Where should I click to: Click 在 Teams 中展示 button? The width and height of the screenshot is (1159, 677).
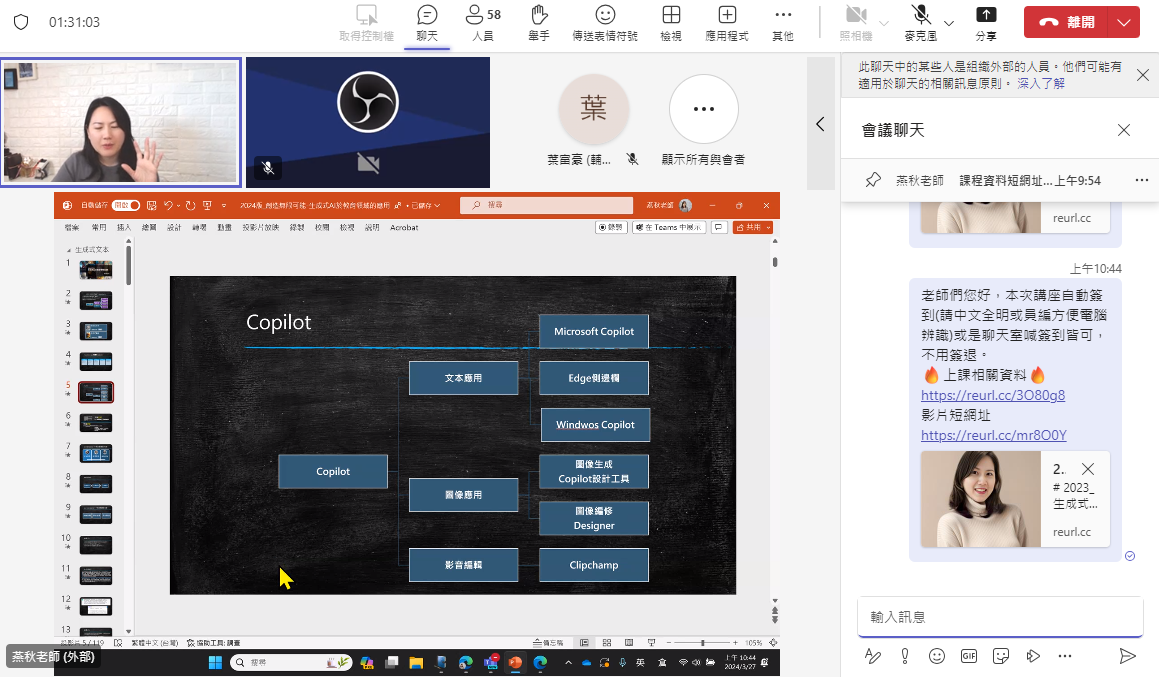pos(669,228)
